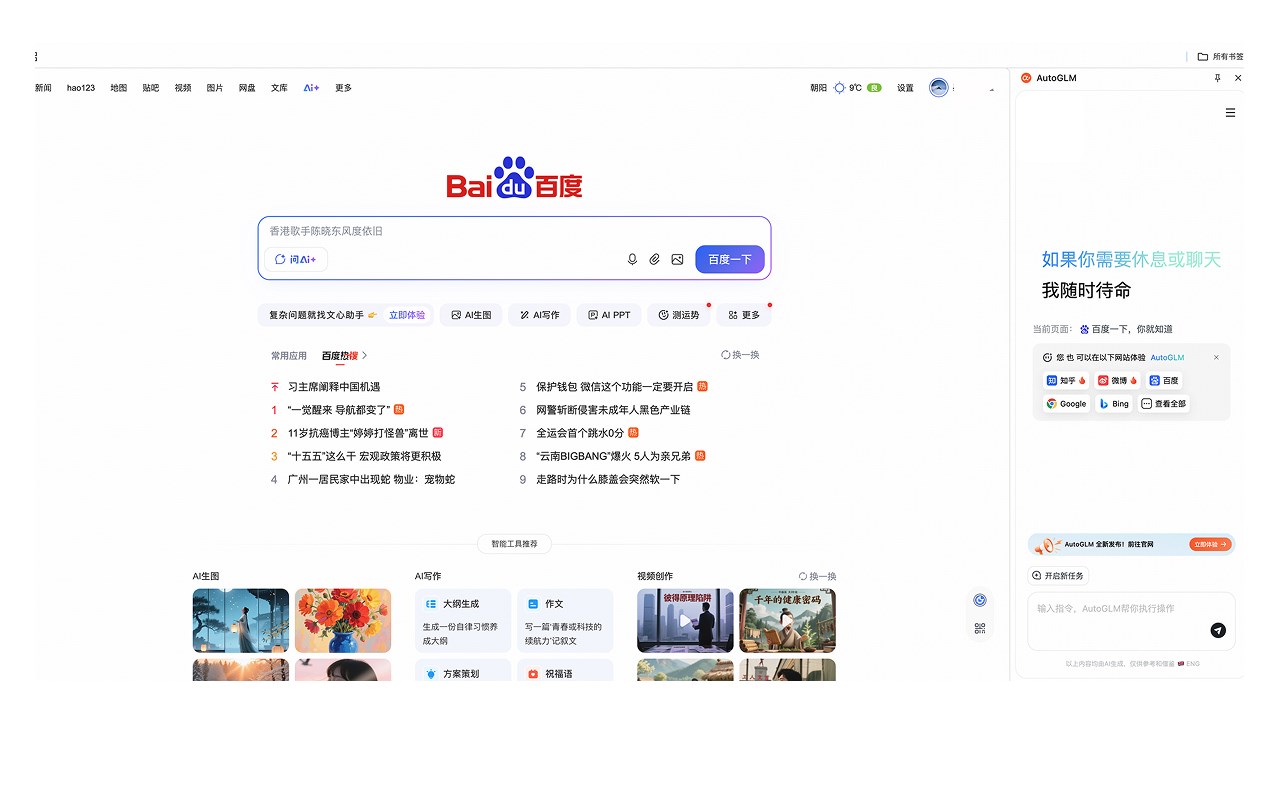Open the AI写作 tool chip
The image size is (1280, 800).
pyautogui.click(x=540, y=315)
